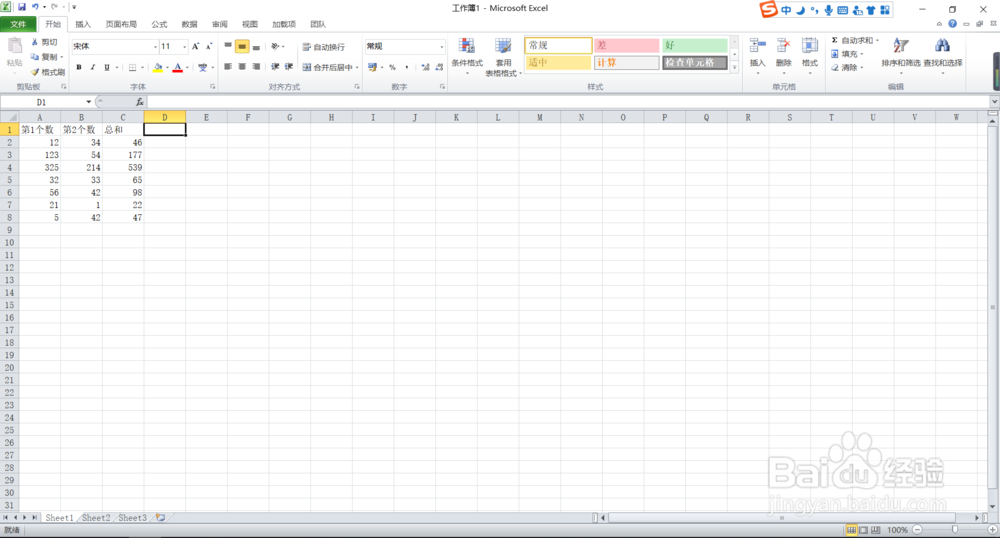This screenshot has width=1000, height=538.
Task: Select the Check Cell (检查单元格) style
Action: [695, 62]
